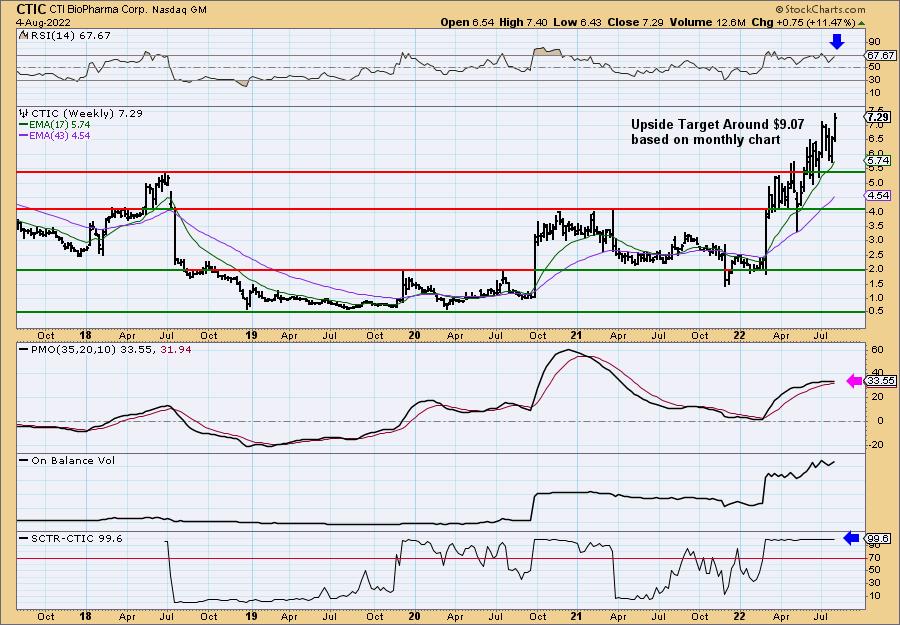Click the bar-chart icon before CTIC (Weekly)

coord(23,113)
